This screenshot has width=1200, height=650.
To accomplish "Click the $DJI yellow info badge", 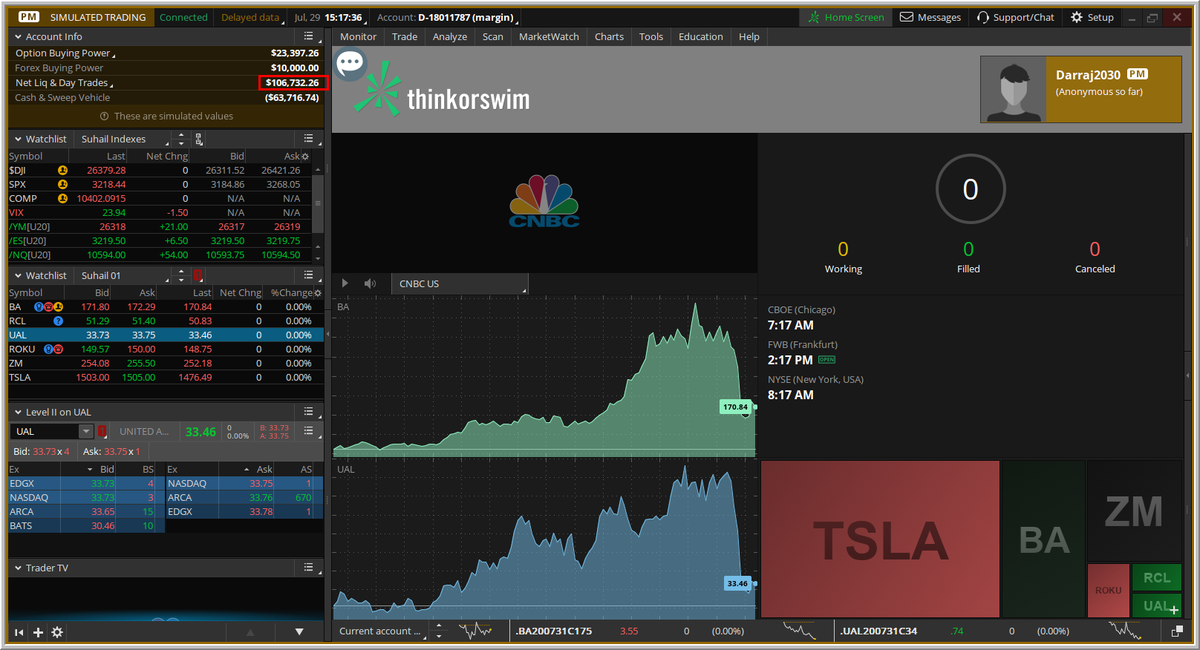I will pos(62,170).
